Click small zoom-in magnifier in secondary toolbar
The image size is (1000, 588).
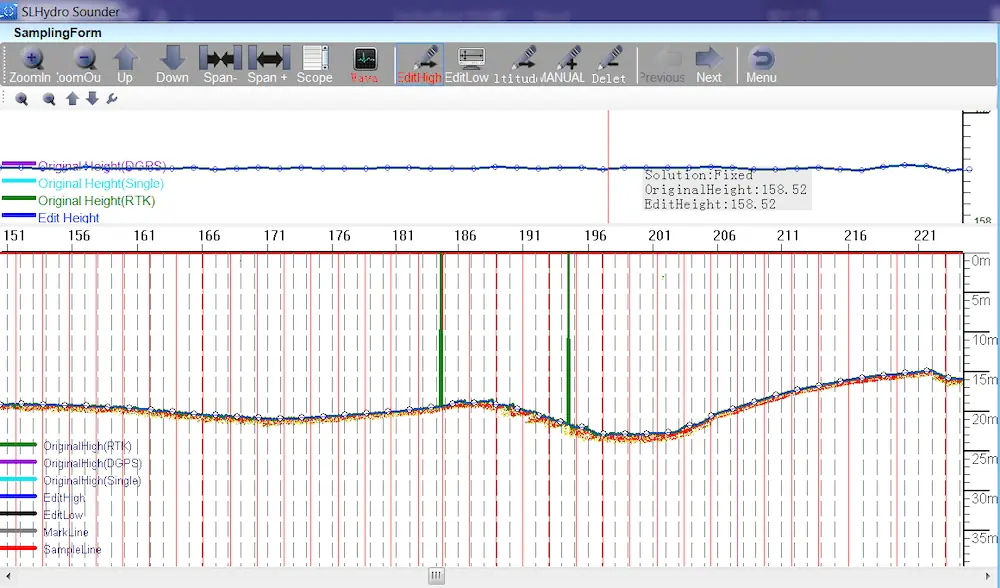coord(22,99)
